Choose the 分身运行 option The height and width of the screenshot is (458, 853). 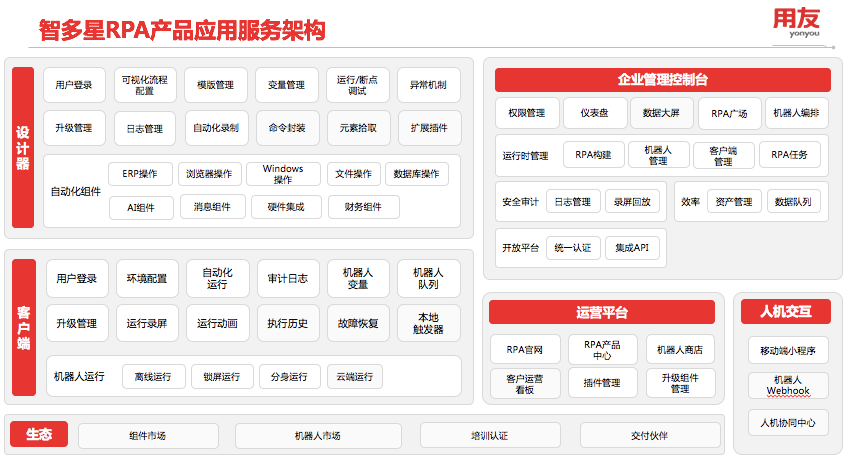(x=289, y=377)
